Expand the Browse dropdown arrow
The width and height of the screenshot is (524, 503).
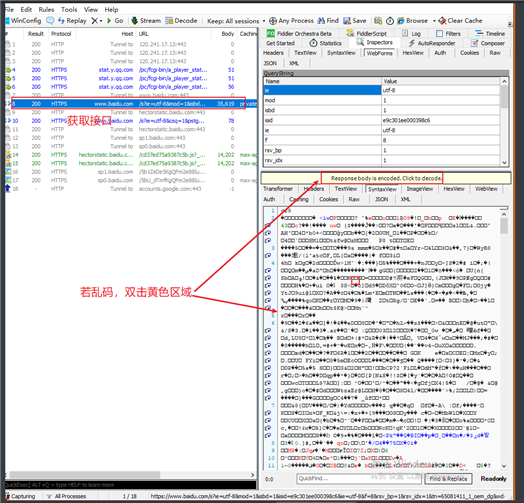coord(434,21)
